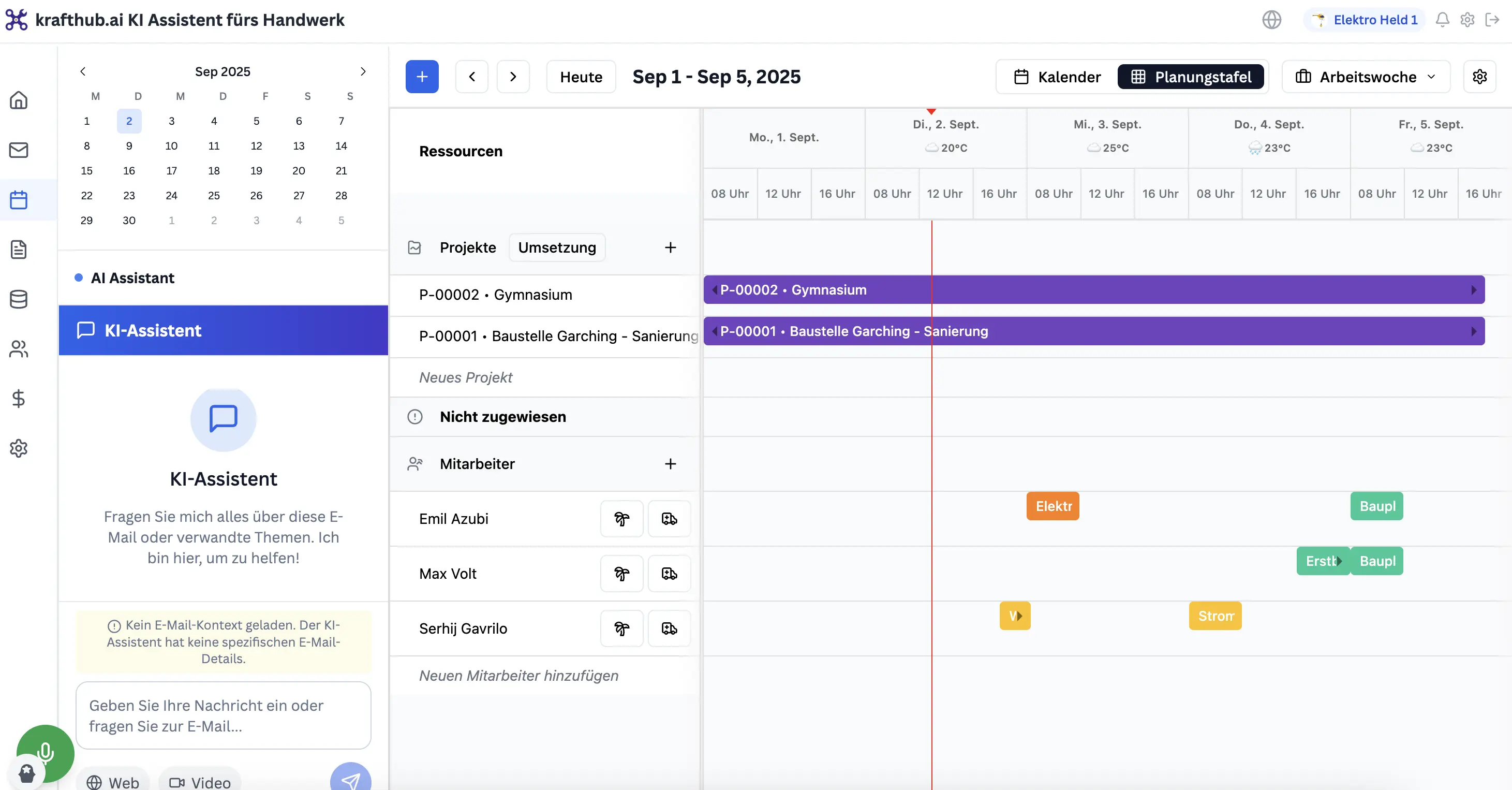Mark vacation for Emil Azubi via palm icon
The height and width of the screenshot is (790, 1512).
[621, 519]
